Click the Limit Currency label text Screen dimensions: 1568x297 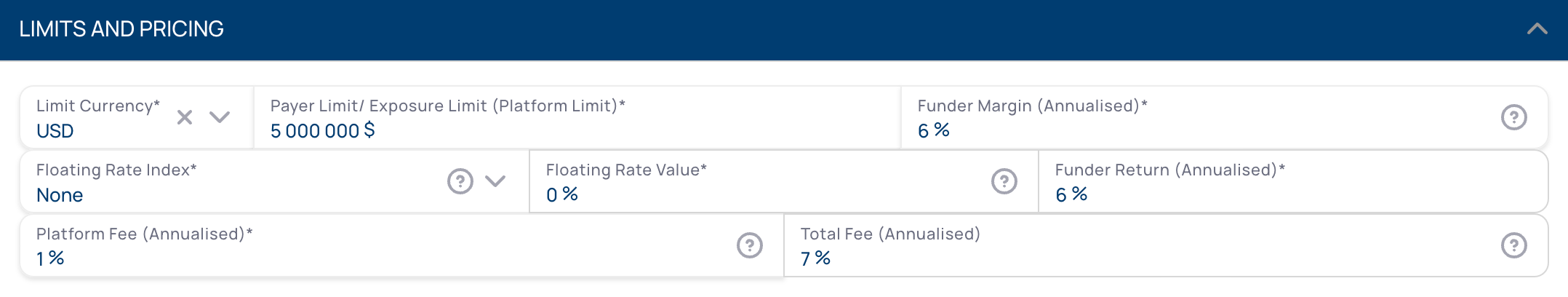coord(98,106)
